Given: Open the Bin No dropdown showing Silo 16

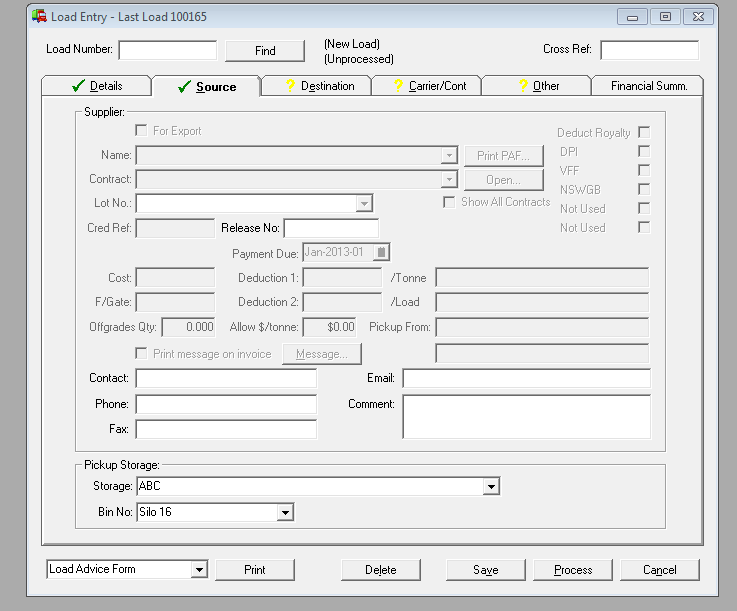Looking at the screenshot, I should [x=285, y=512].
